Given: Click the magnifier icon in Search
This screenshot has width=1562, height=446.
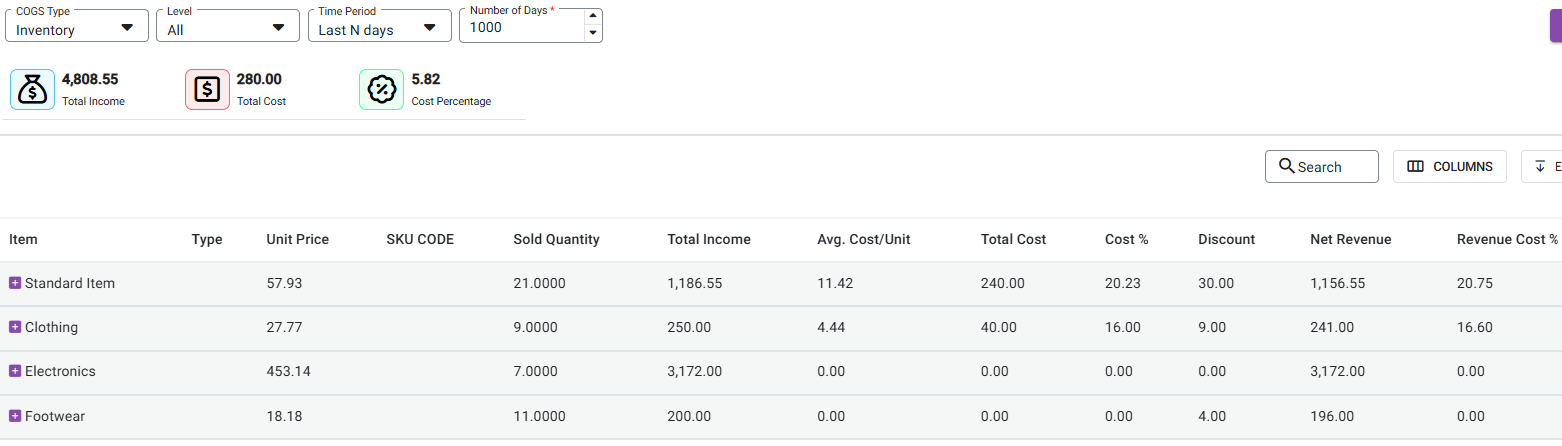Looking at the screenshot, I should point(1286,167).
